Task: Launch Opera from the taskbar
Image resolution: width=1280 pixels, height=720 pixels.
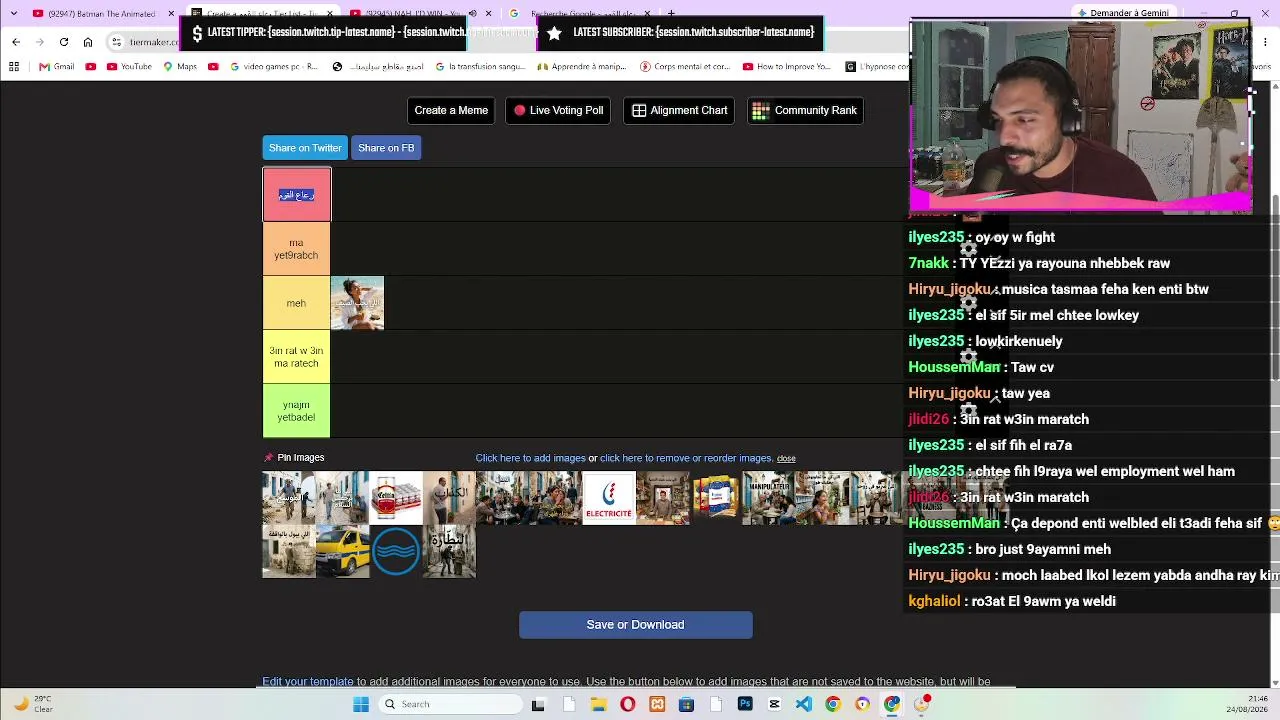Action: point(627,704)
